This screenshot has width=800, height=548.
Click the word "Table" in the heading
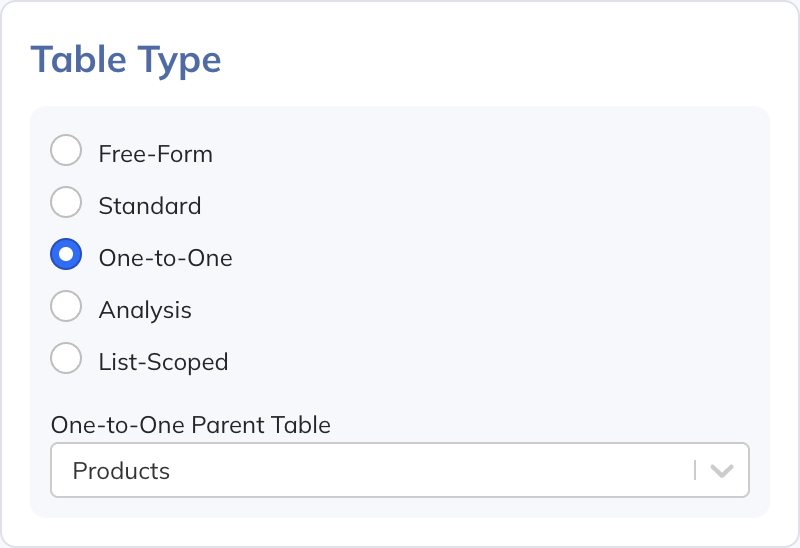pos(76,60)
